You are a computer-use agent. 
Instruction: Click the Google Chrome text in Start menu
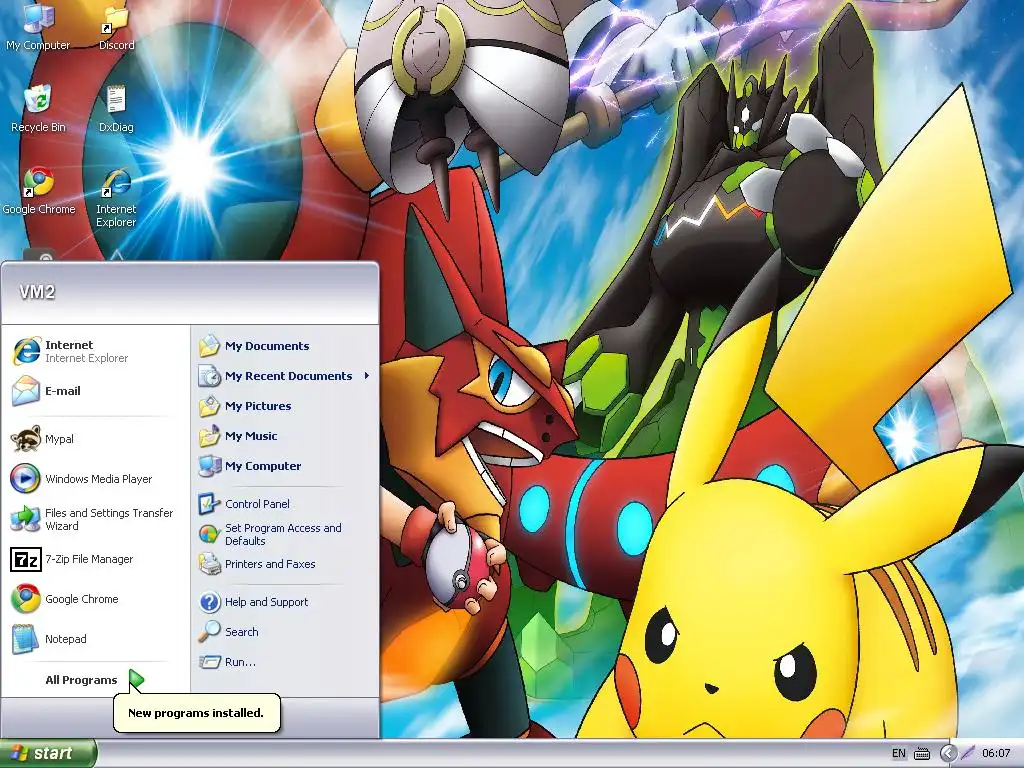pyautogui.click(x=82, y=599)
